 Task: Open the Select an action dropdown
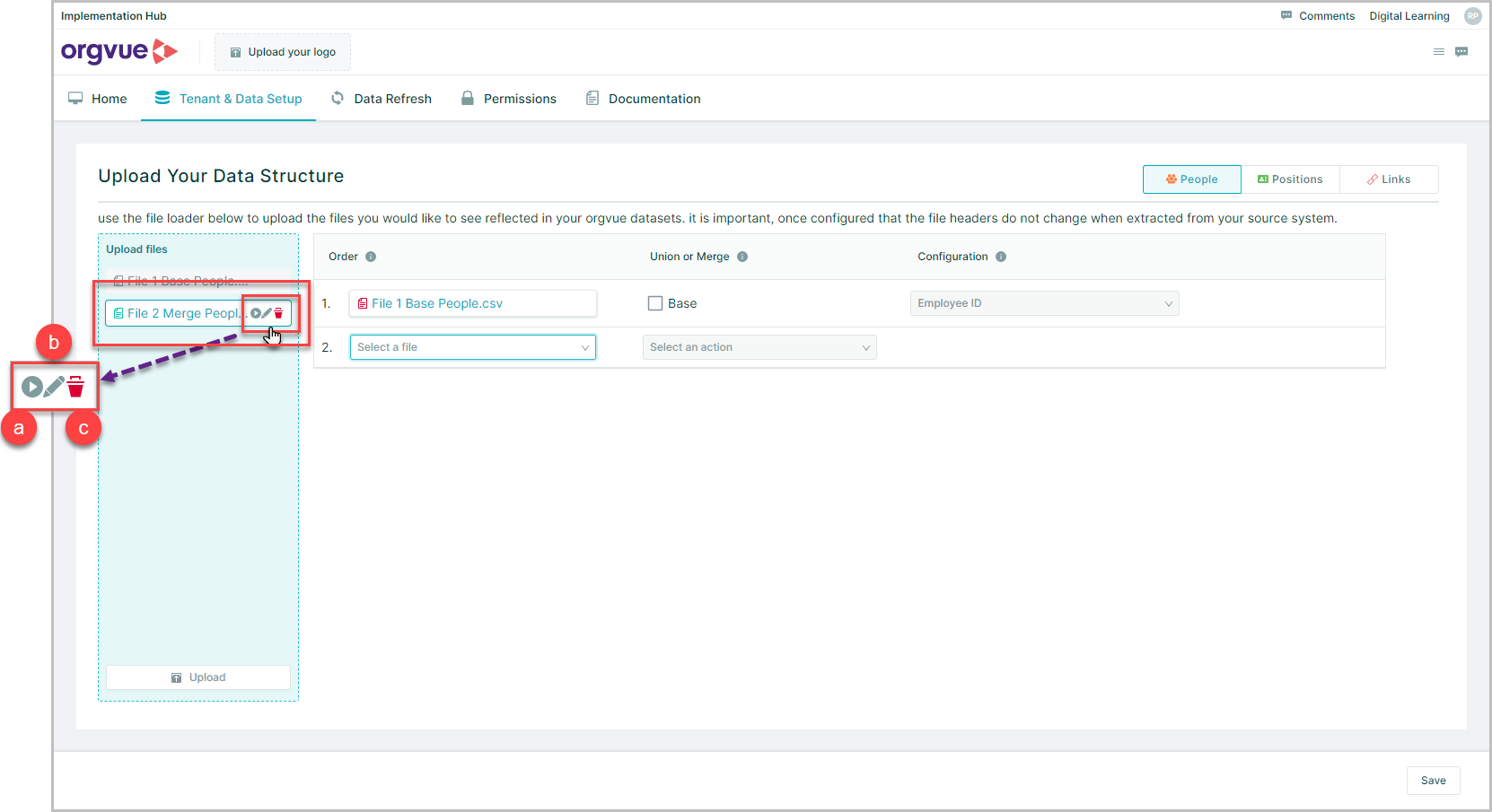[x=759, y=347]
